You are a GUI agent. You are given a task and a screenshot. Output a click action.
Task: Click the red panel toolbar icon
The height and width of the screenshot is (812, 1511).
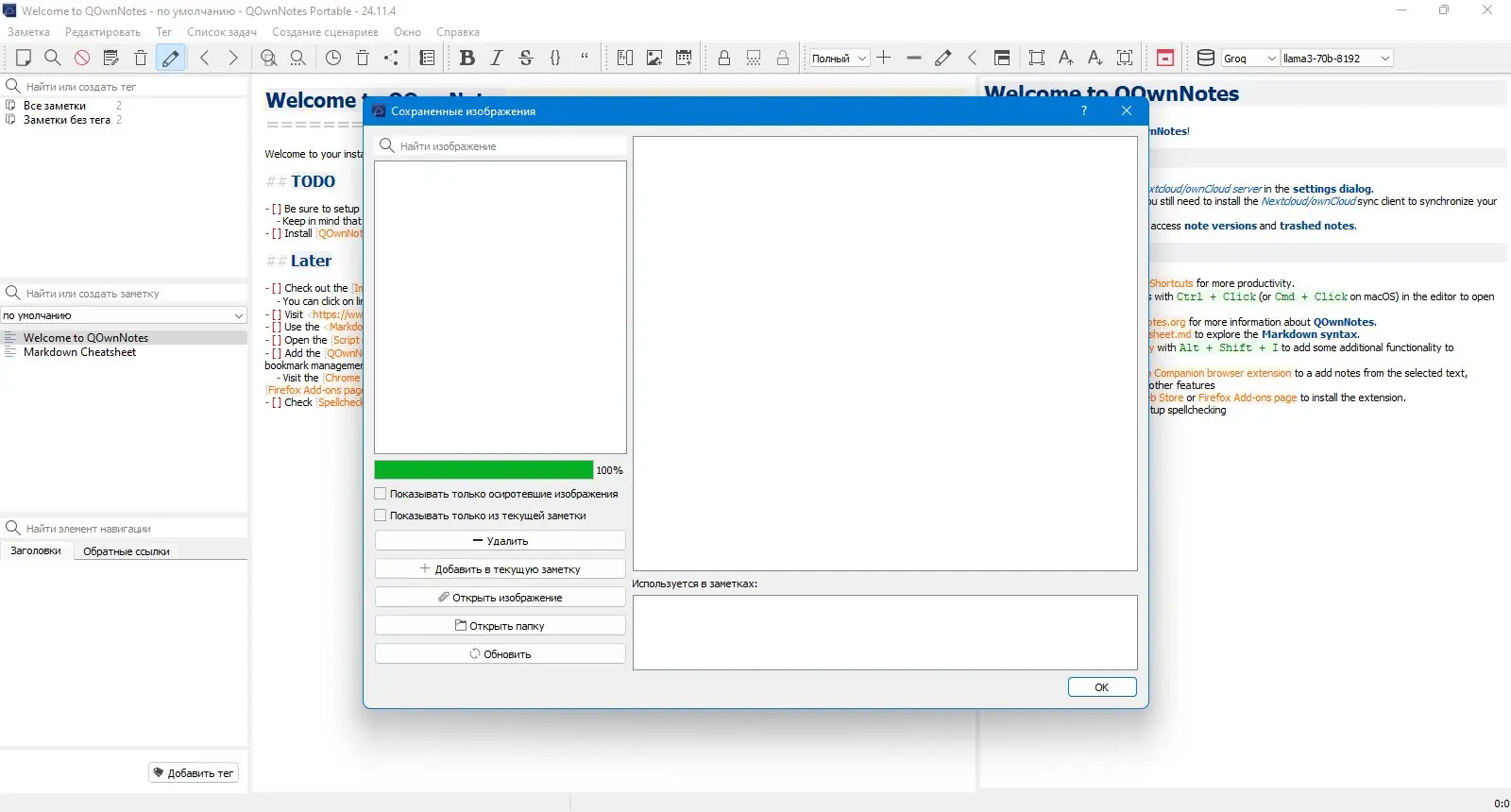coord(1165,58)
